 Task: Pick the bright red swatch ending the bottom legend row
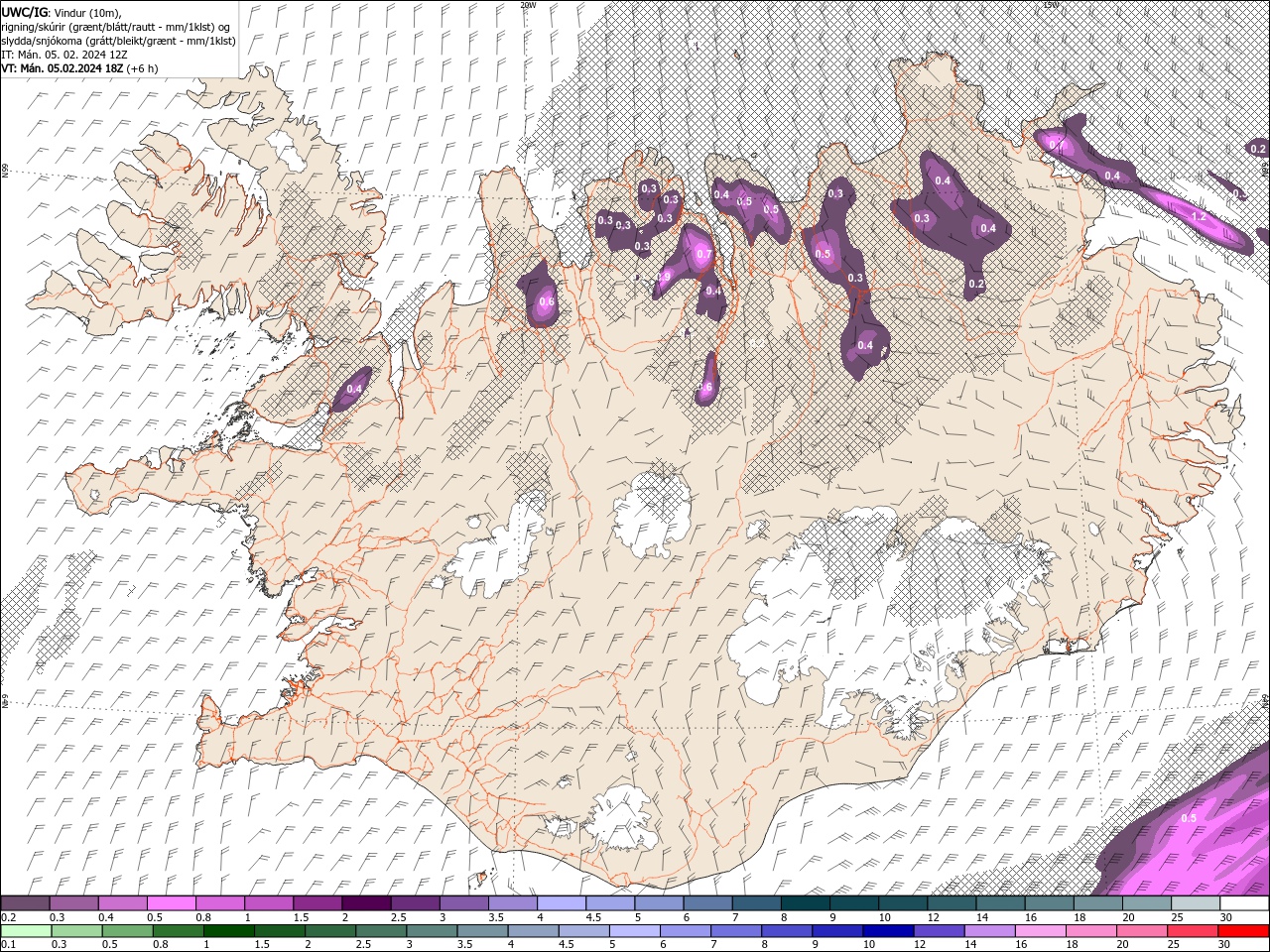pyautogui.click(x=1244, y=931)
